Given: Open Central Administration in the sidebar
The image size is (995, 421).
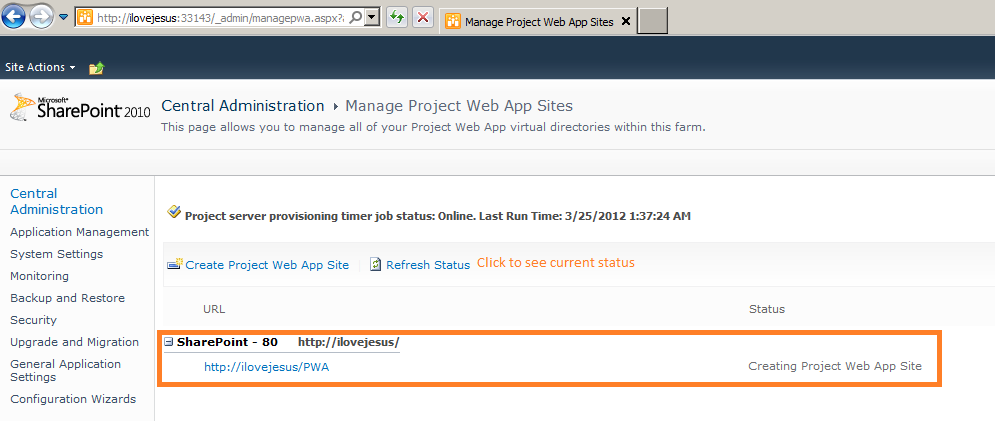Looking at the screenshot, I should pos(56,201).
